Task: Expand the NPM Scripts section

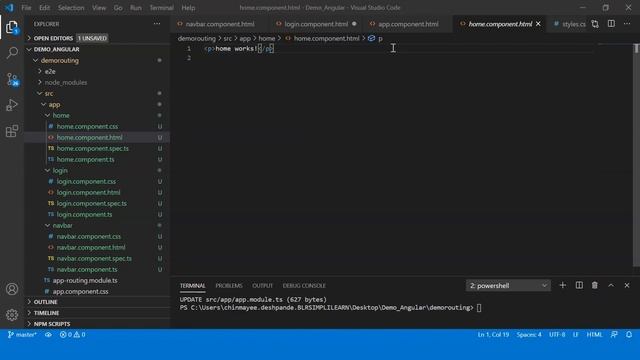Action: click(x=97, y=324)
